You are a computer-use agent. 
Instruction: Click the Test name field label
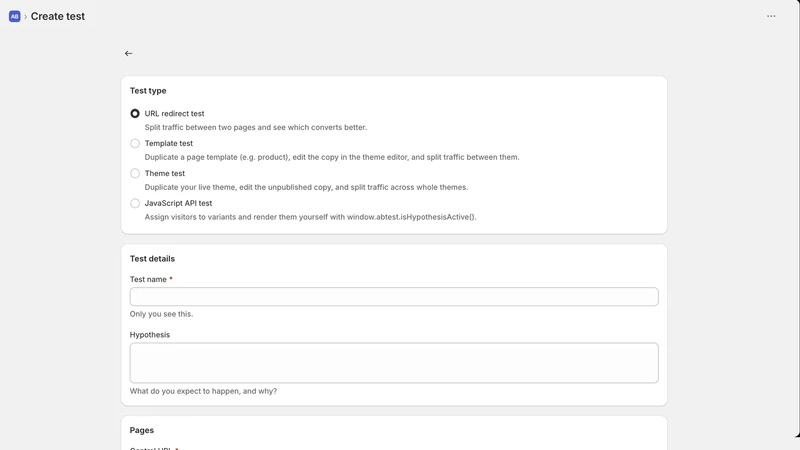(148, 280)
